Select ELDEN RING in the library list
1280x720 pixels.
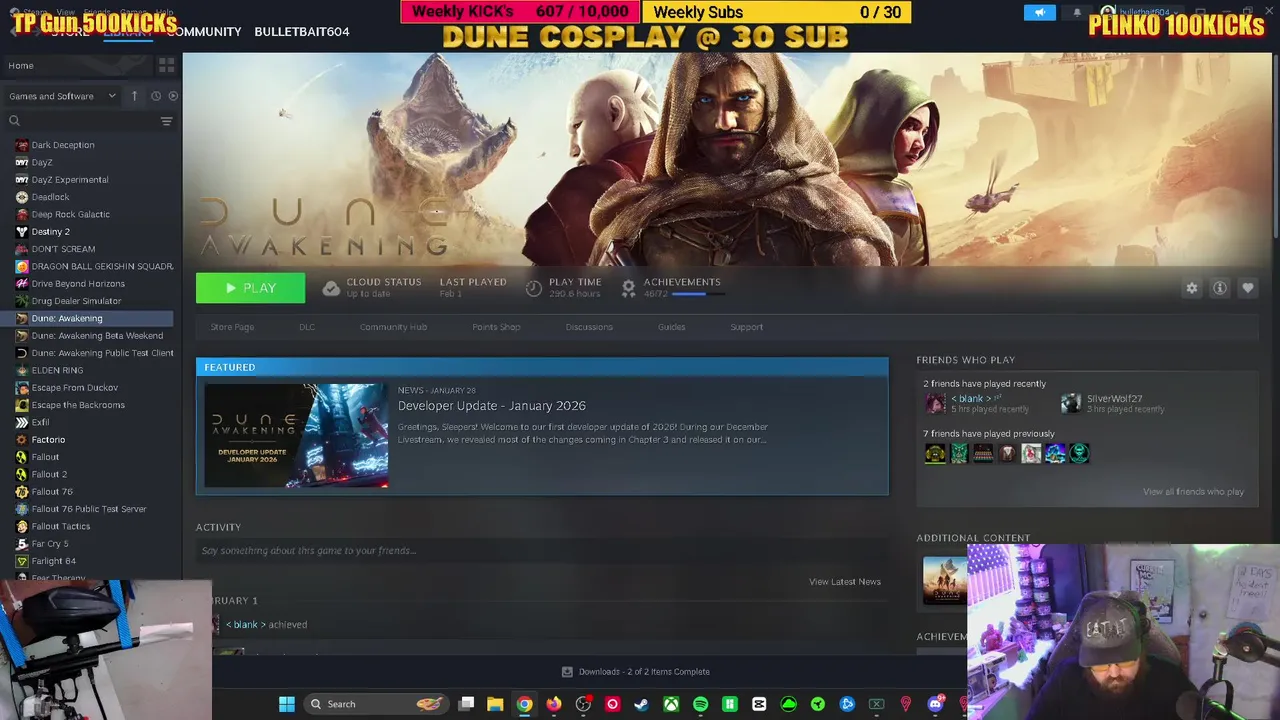[x=57, y=370]
